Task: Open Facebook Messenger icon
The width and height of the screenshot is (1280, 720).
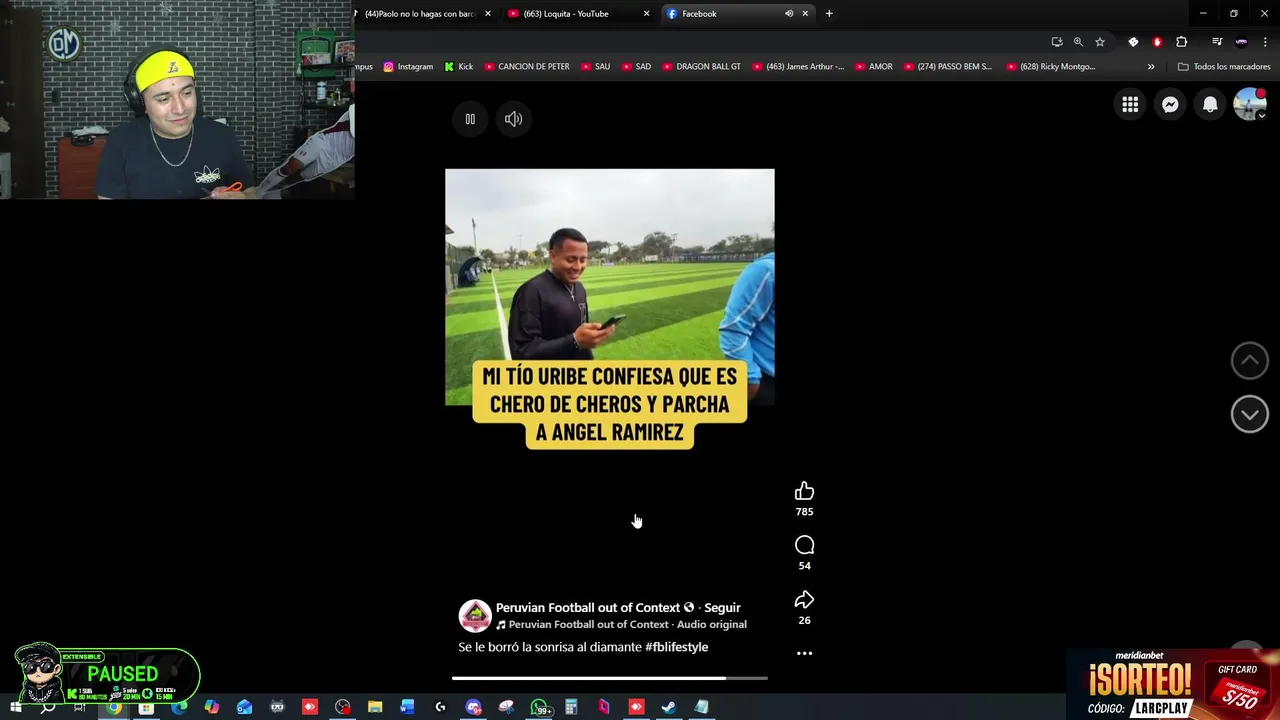Action: tap(1170, 104)
